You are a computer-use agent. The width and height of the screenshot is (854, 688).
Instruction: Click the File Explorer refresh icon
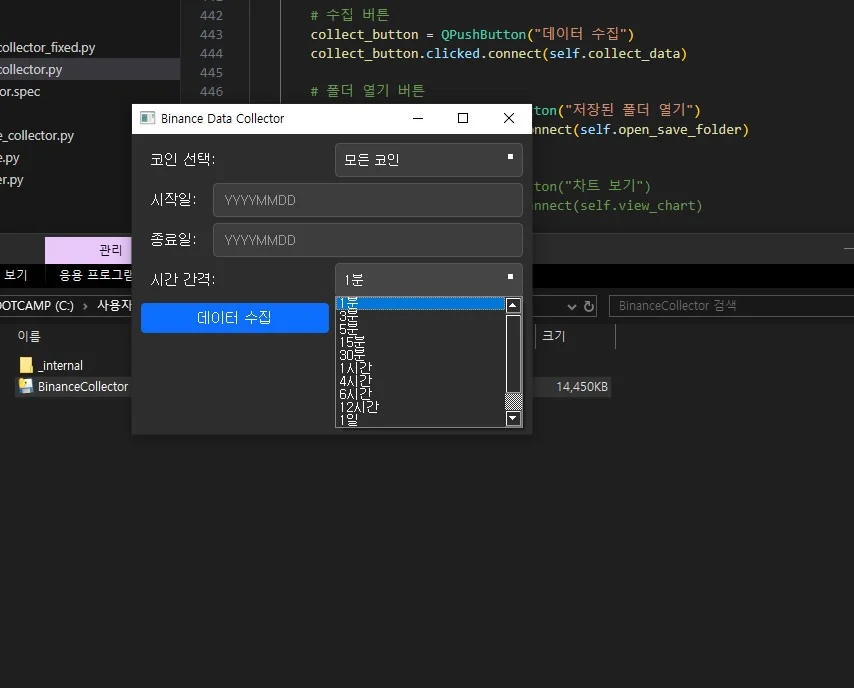[x=589, y=306]
